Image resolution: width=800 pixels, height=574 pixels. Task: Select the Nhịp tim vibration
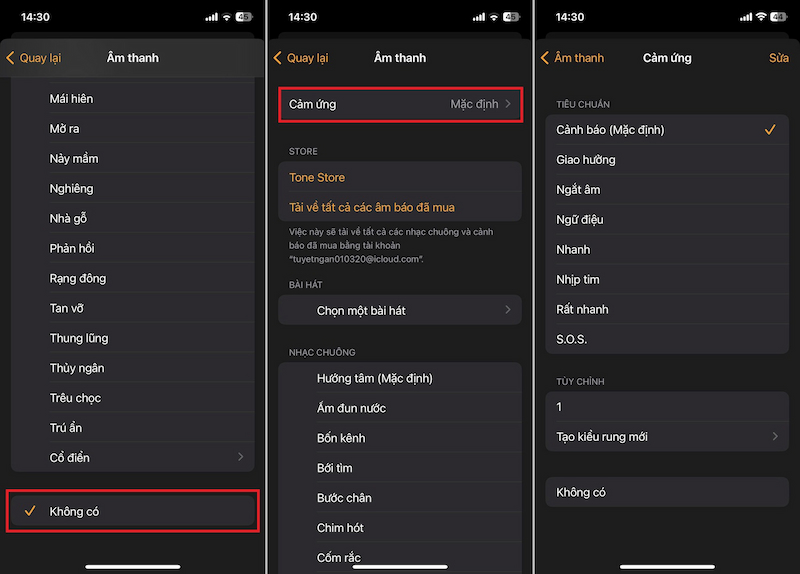[578, 279]
